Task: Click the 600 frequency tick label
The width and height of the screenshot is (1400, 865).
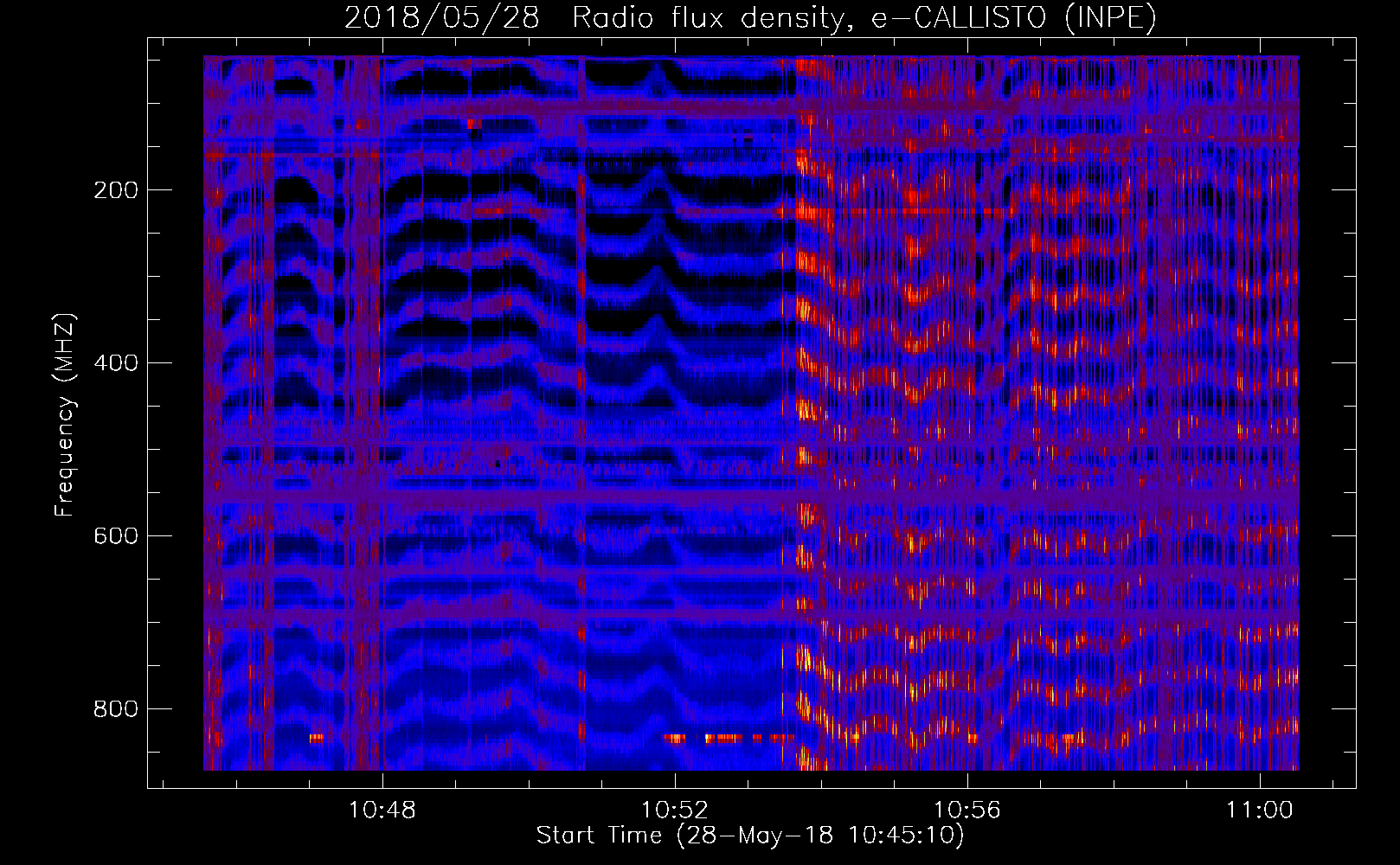Action: (x=116, y=536)
